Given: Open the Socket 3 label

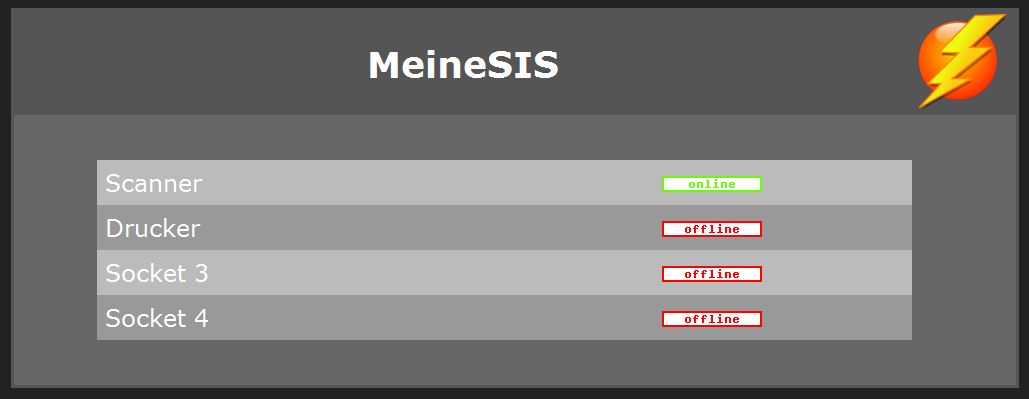Looking at the screenshot, I should tap(157, 273).
